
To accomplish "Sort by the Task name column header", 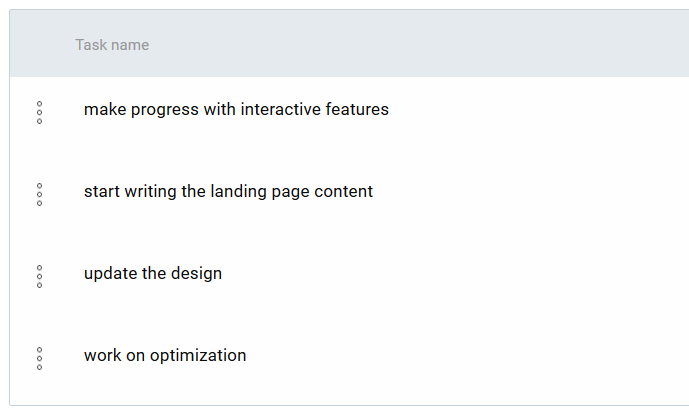I will (x=112, y=45).
